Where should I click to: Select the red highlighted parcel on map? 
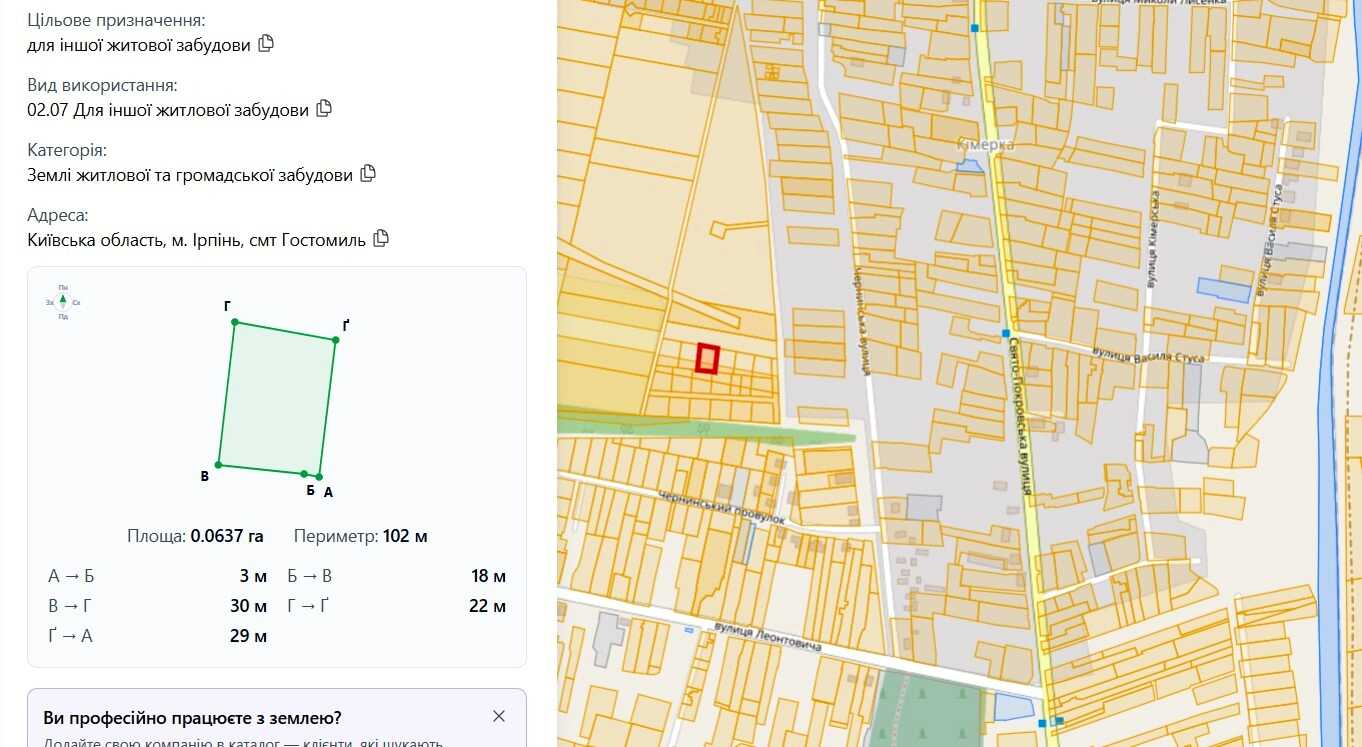[708, 358]
